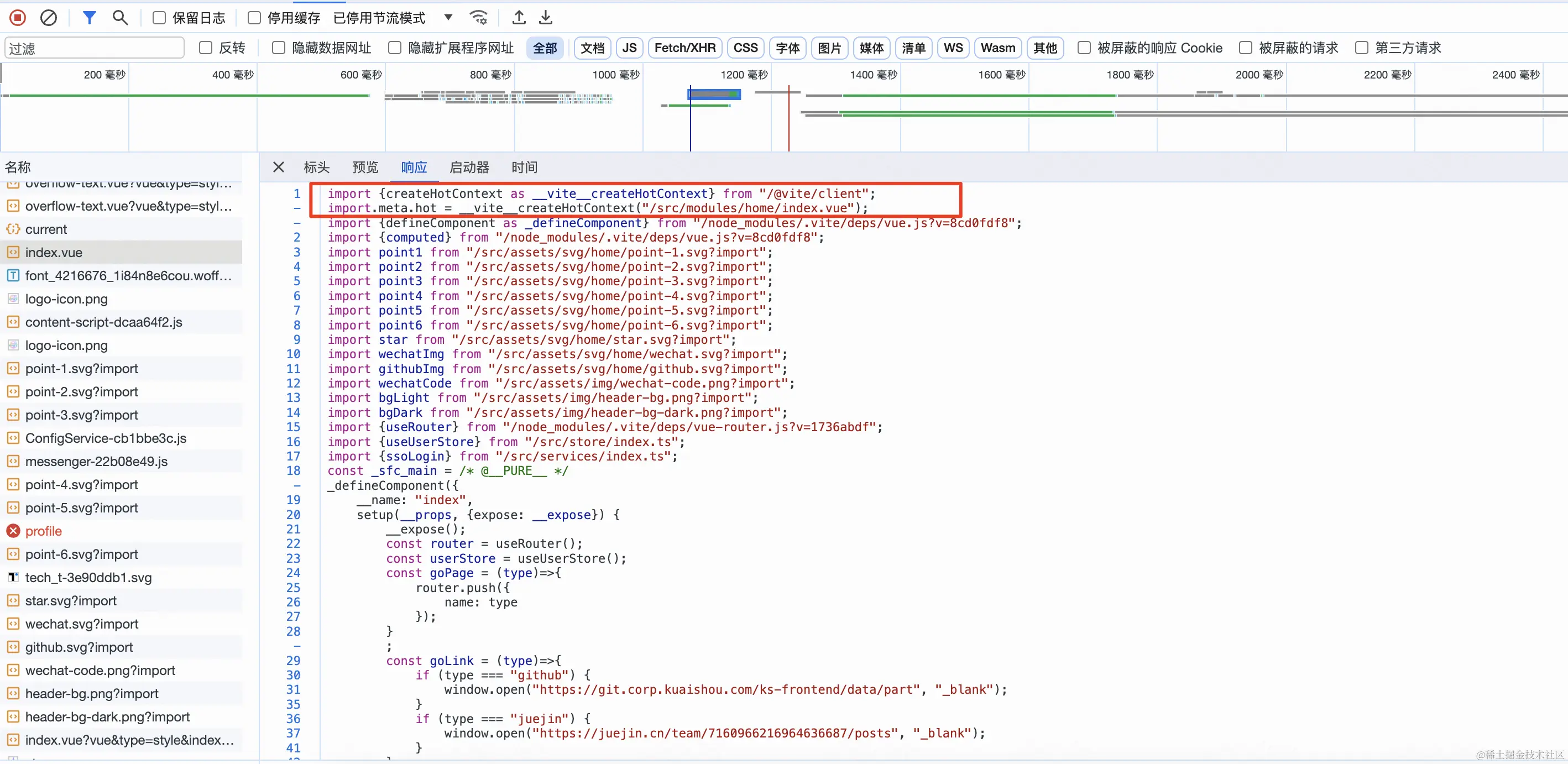Screen dimensions: 1568x764
Task: Close the request details panel
Action: tap(278, 167)
